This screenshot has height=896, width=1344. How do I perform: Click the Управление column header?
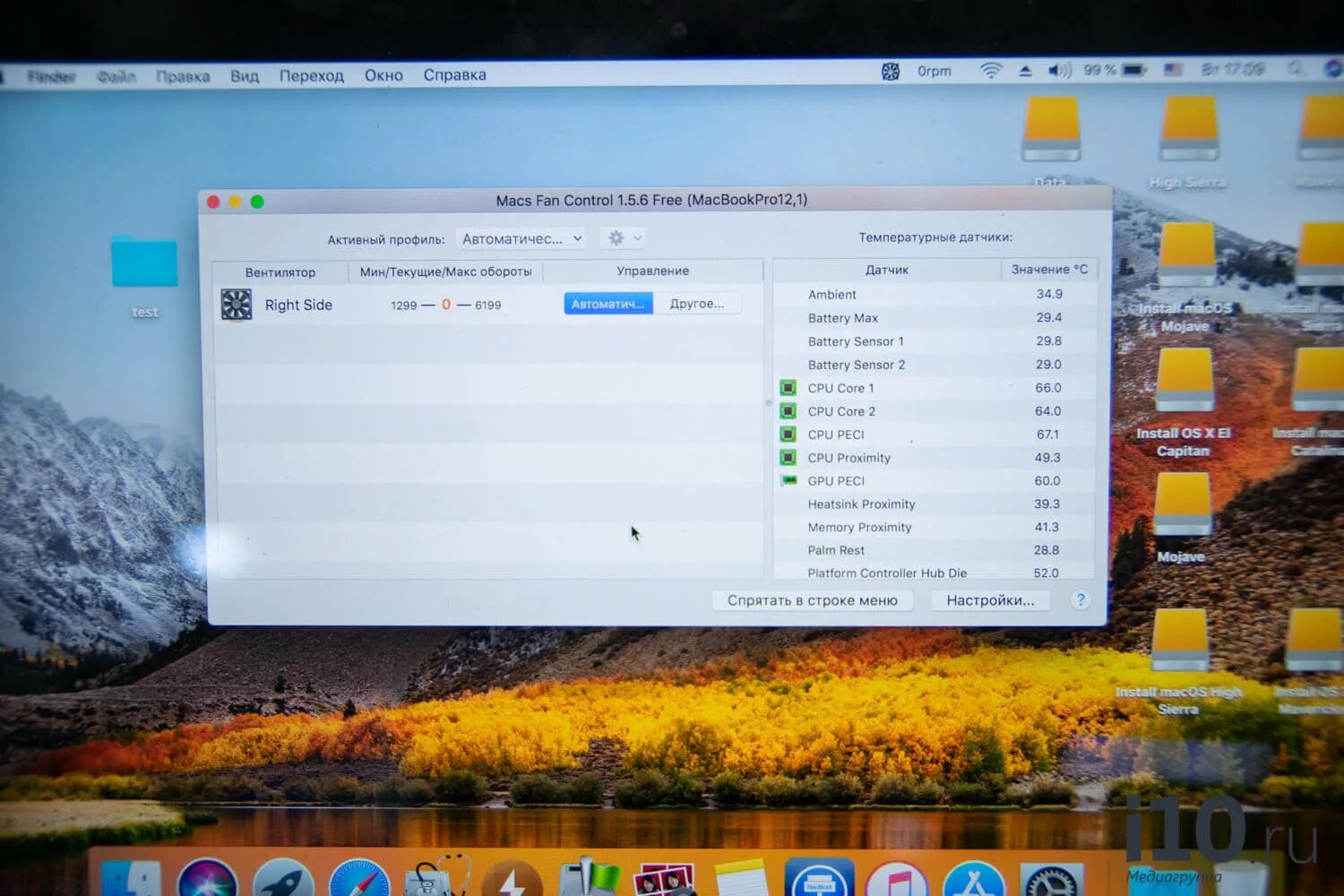(653, 271)
